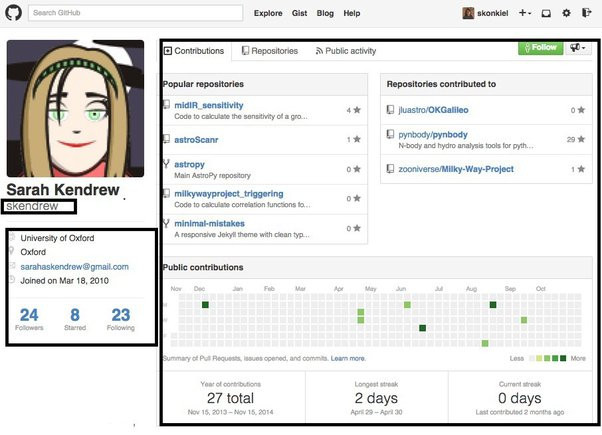Expand the create new plus dropdown
Screen dimensions: 602x435
[526, 14]
